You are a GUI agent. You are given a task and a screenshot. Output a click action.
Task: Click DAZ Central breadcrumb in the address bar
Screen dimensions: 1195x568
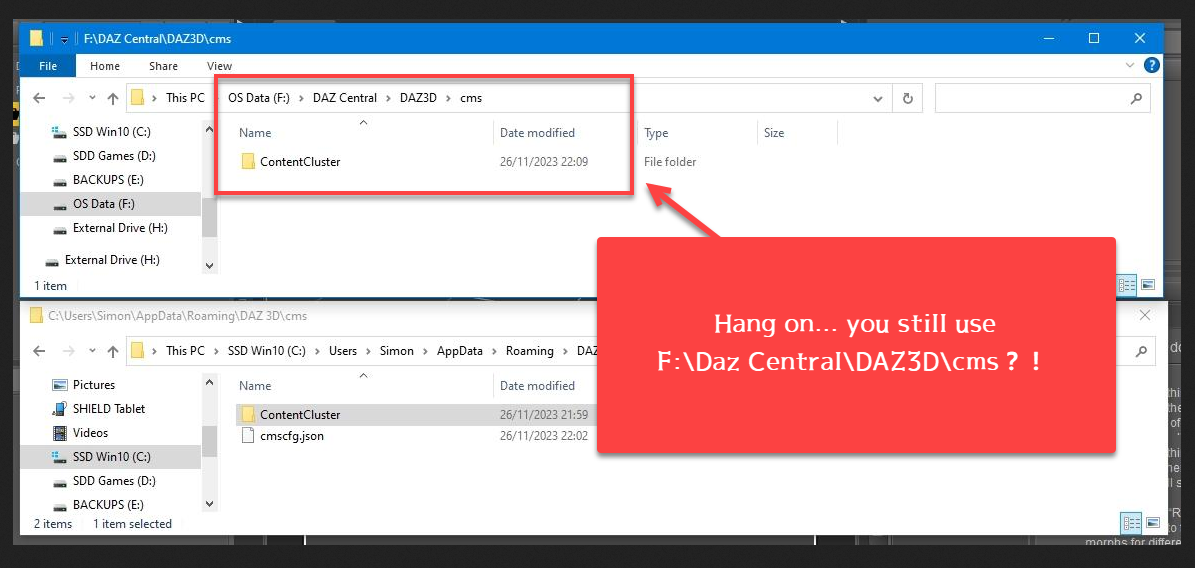point(344,98)
